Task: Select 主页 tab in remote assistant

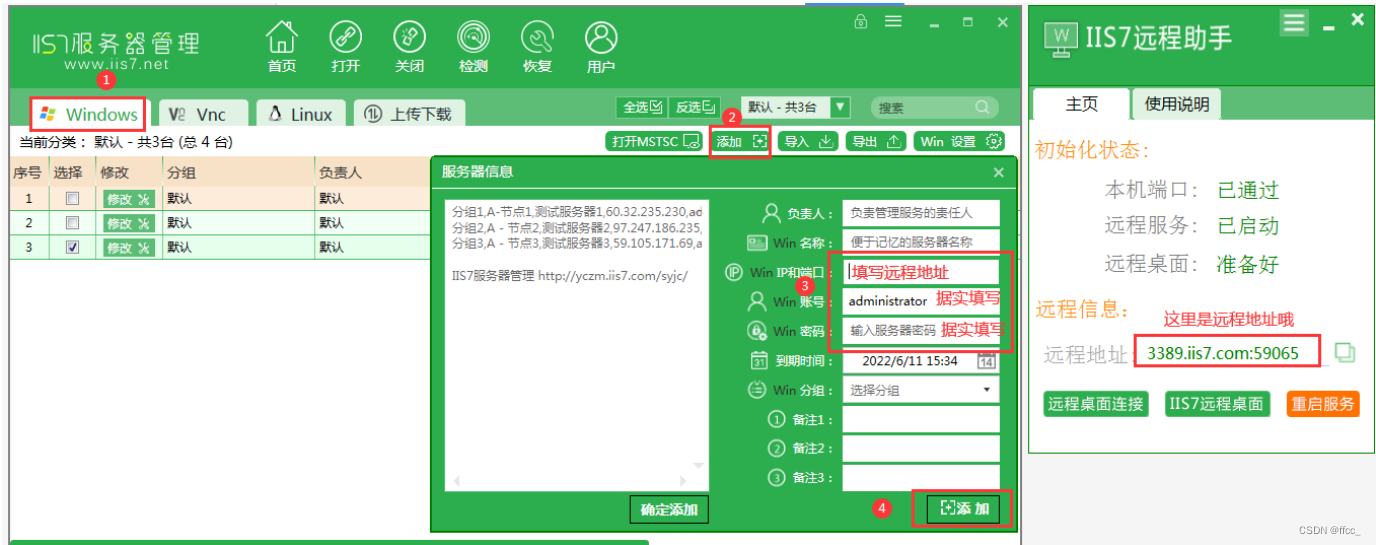Action: (1082, 104)
